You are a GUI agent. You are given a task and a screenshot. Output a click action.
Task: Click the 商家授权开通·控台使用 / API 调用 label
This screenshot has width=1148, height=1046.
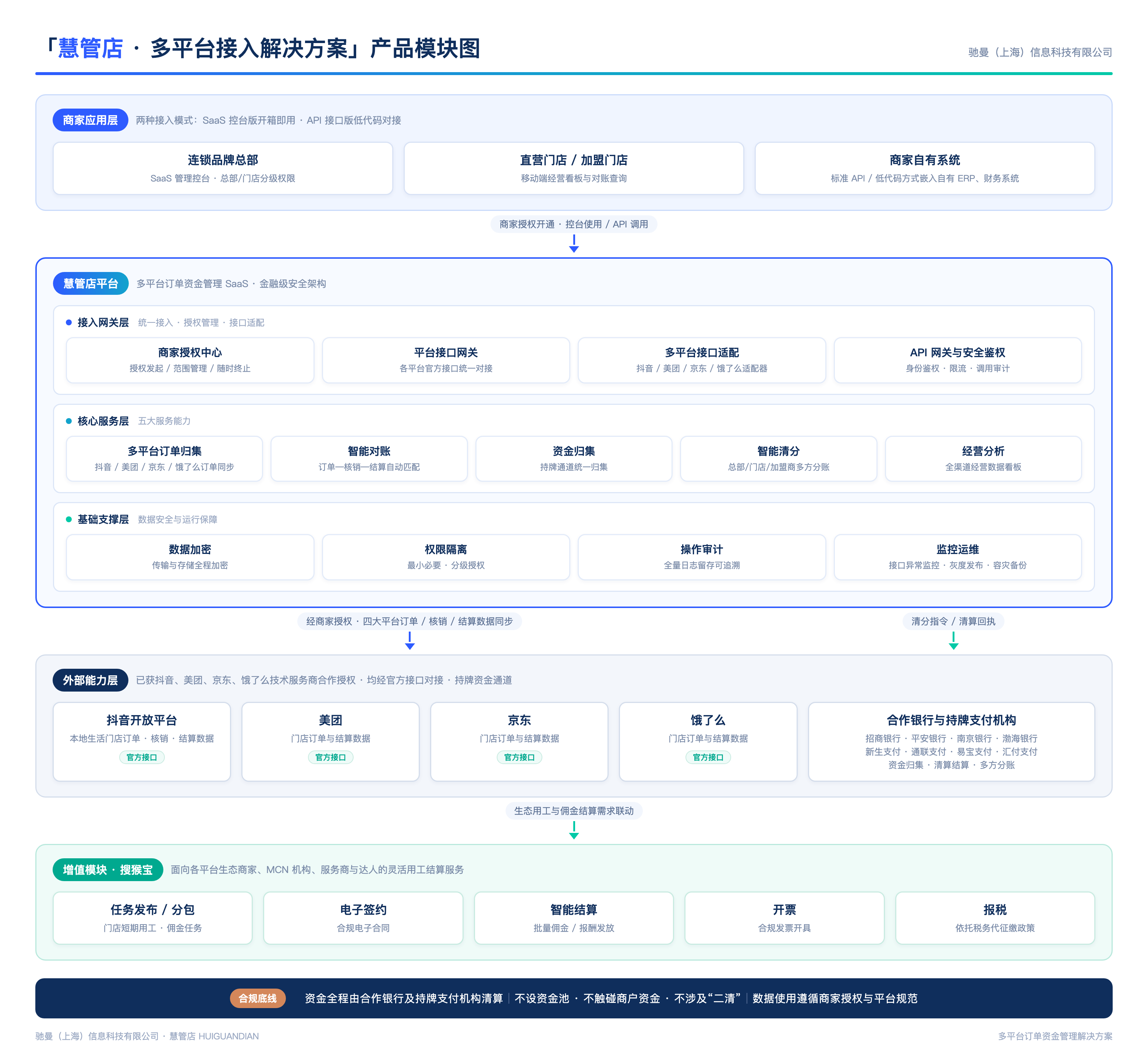coord(573,225)
